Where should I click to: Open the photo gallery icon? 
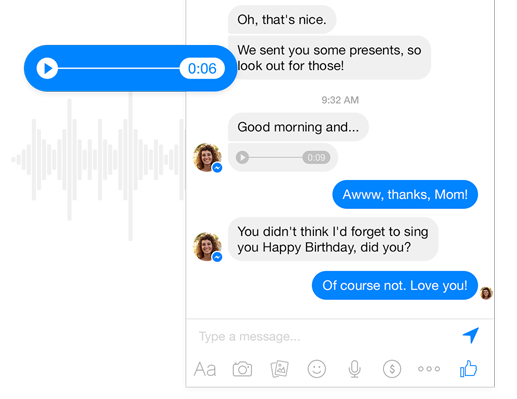click(279, 369)
